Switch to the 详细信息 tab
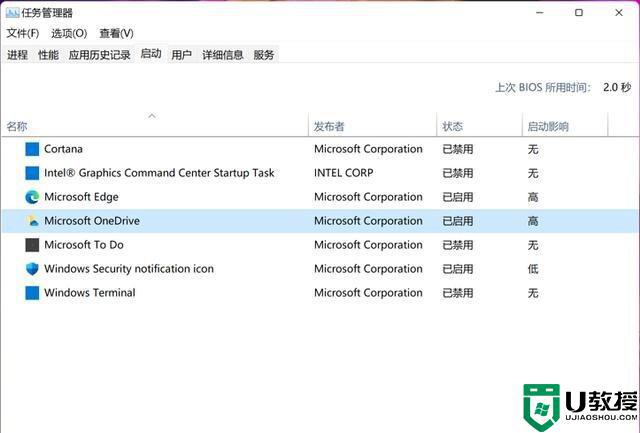Image resolution: width=640 pixels, height=433 pixels. [222, 55]
